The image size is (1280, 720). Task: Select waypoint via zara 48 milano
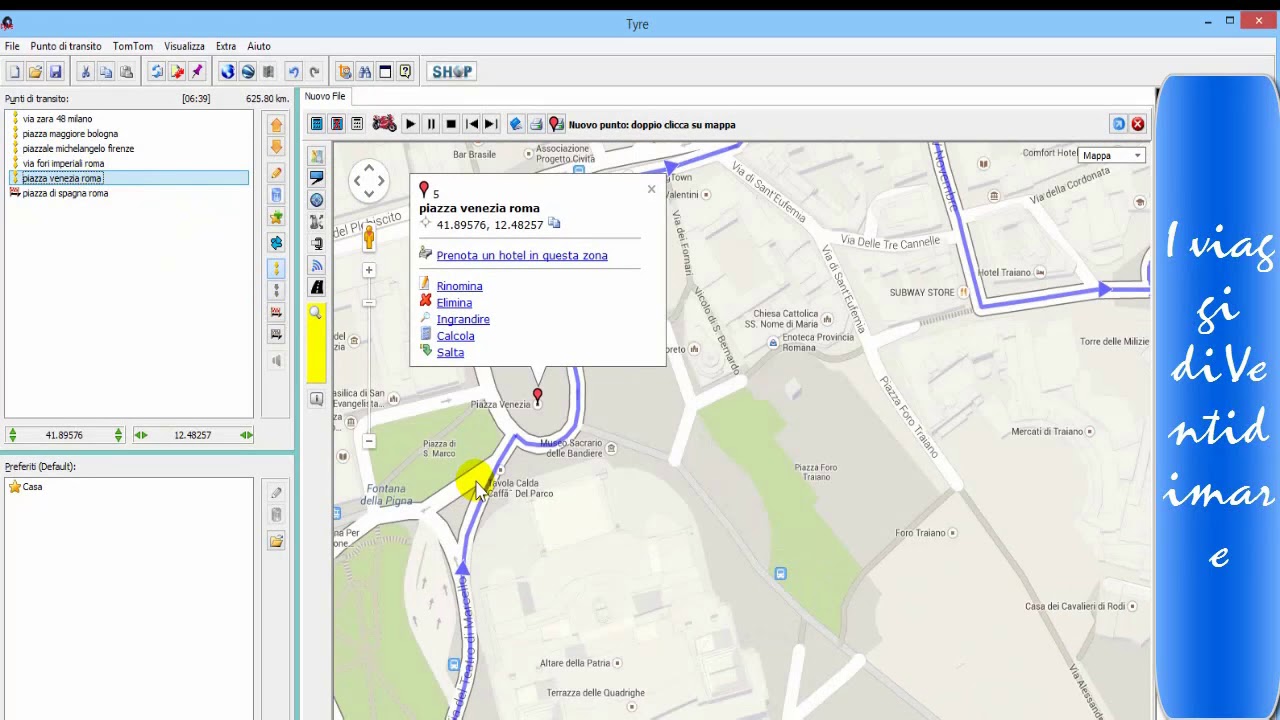pyautogui.click(x=57, y=119)
